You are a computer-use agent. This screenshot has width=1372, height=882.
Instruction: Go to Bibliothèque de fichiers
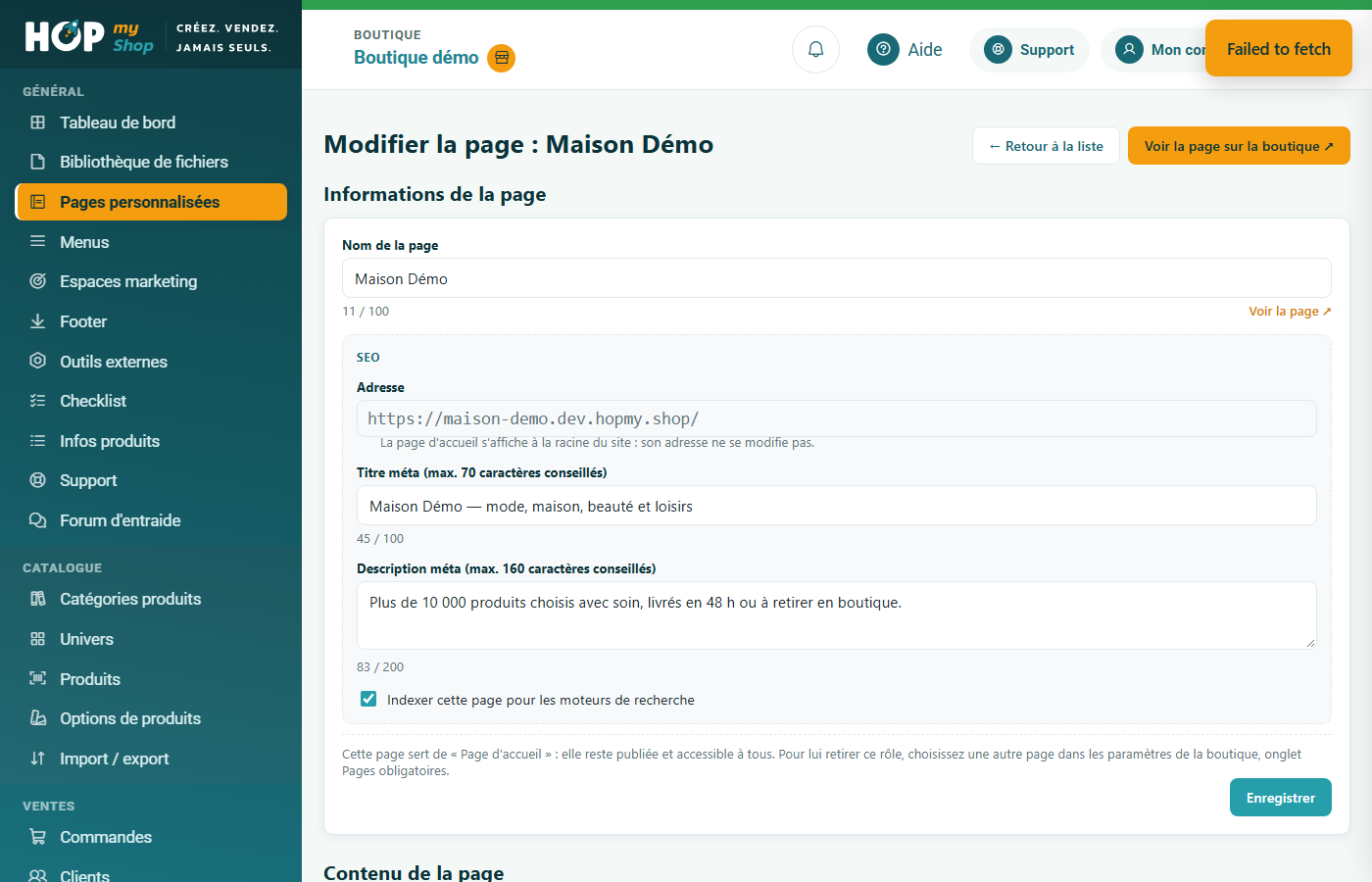(x=151, y=162)
